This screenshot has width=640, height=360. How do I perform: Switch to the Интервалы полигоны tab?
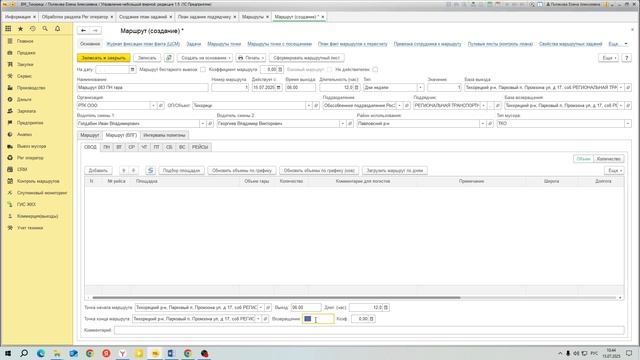tap(164, 135)
